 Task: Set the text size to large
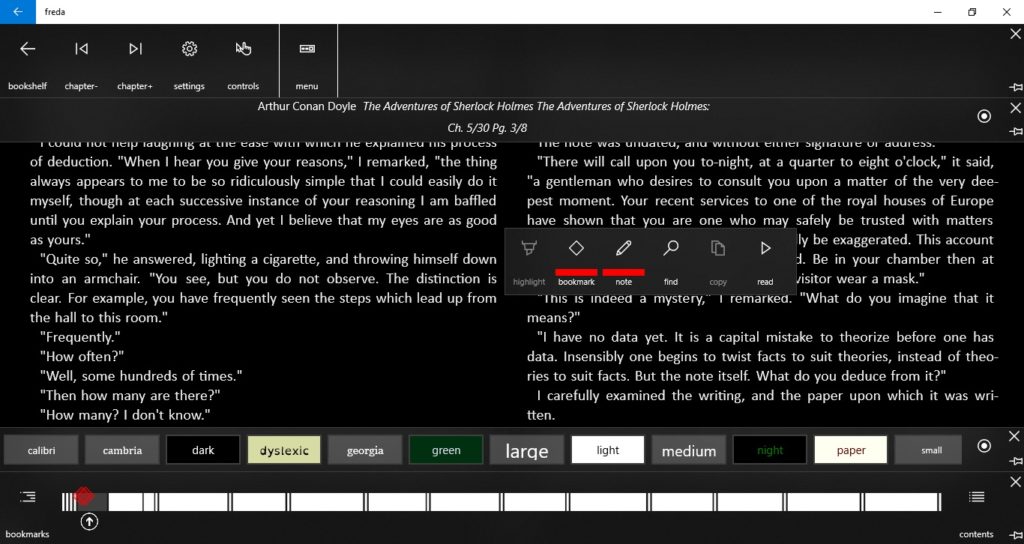pos(527,450)
